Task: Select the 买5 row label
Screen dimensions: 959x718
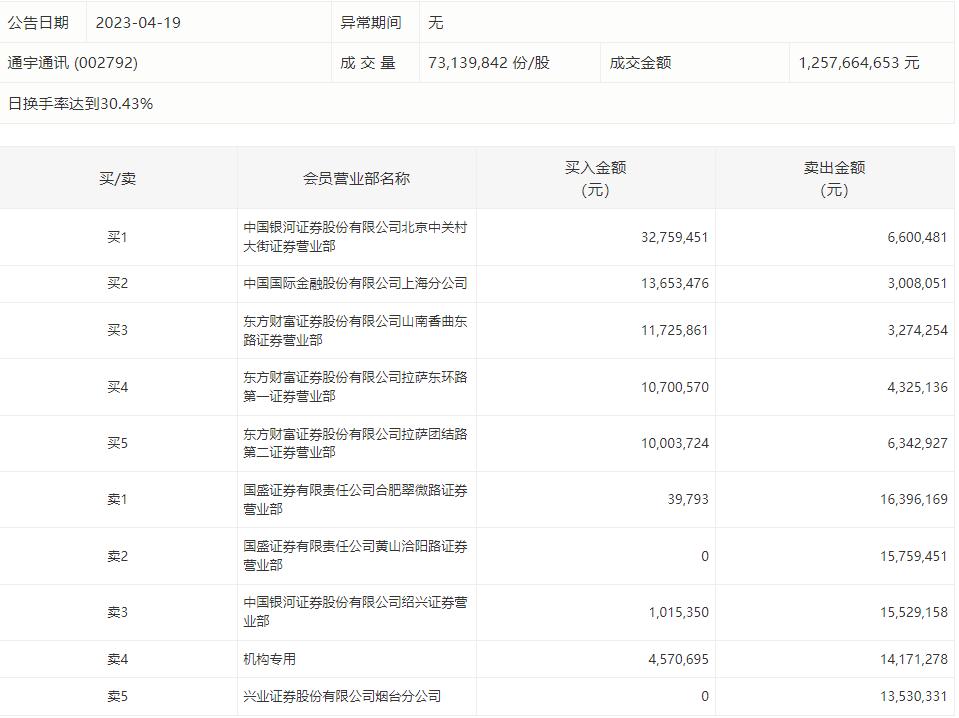Action: click(117, 443)
